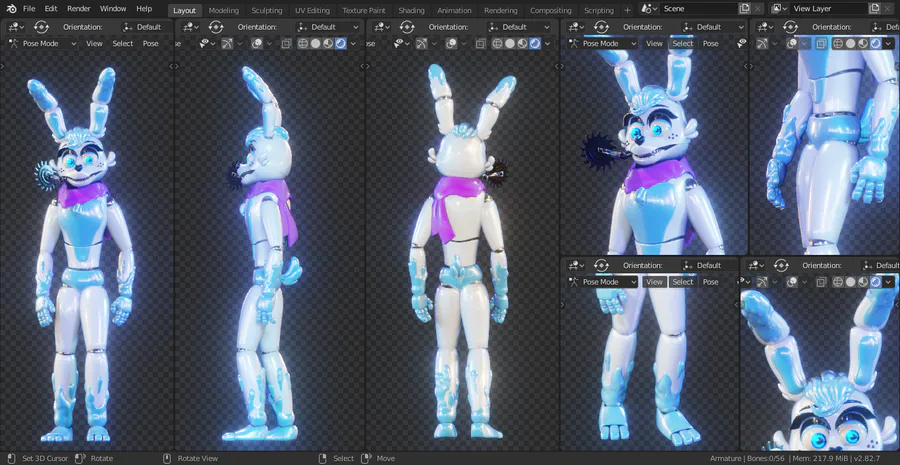Open editor type menu in front-view viewport

(16, 27)
